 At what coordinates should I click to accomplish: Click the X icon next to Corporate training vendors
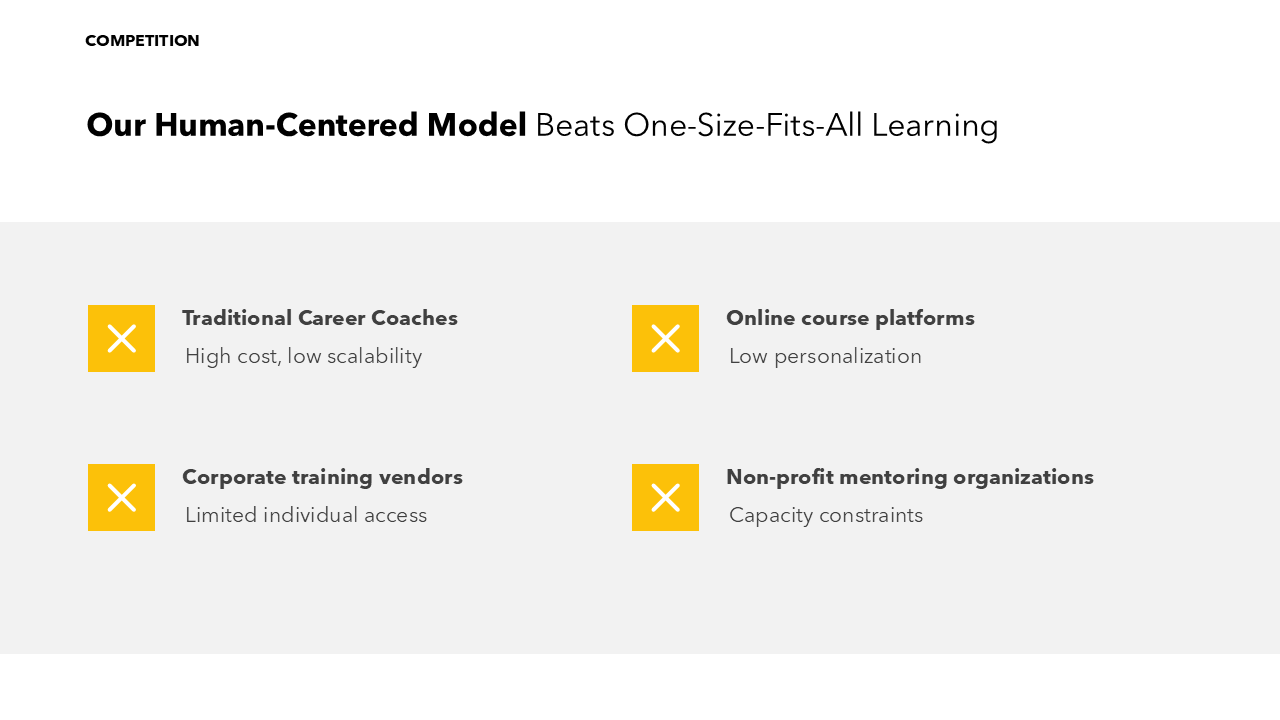[121, 497]
